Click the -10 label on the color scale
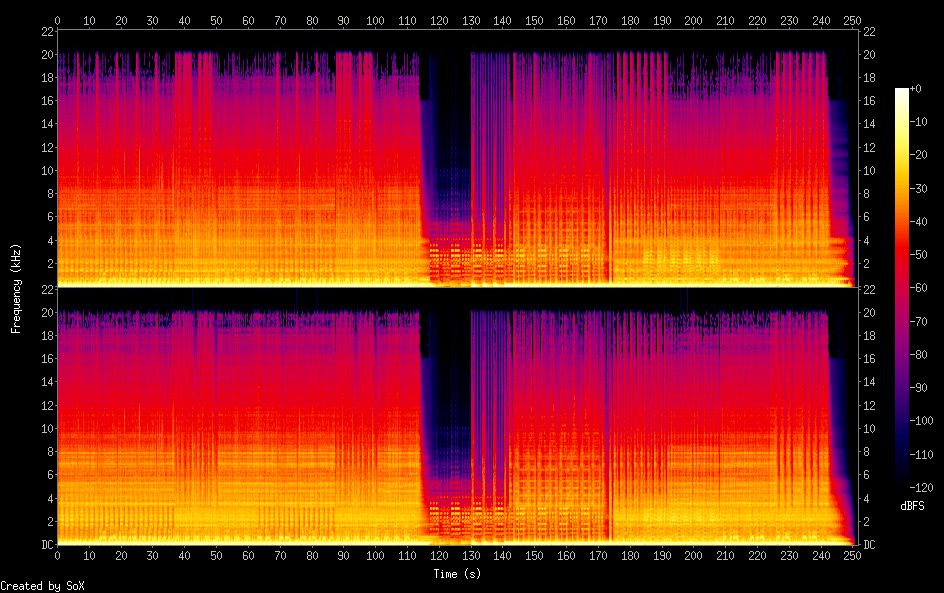The height and width of the screenshot is (593, 944). pyautogui.click(x=926, y=122)
